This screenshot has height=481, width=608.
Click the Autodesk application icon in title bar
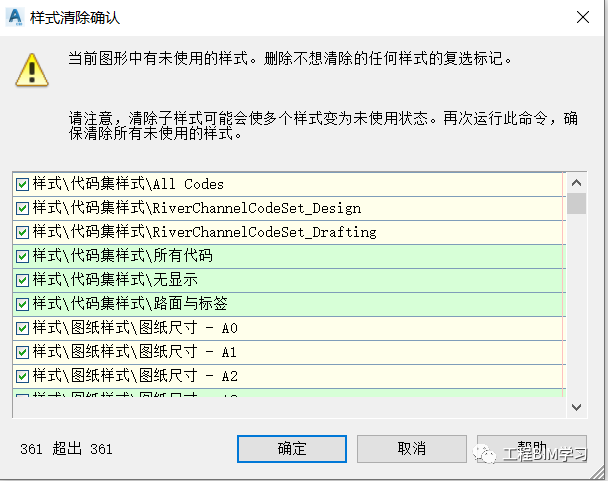16,17
